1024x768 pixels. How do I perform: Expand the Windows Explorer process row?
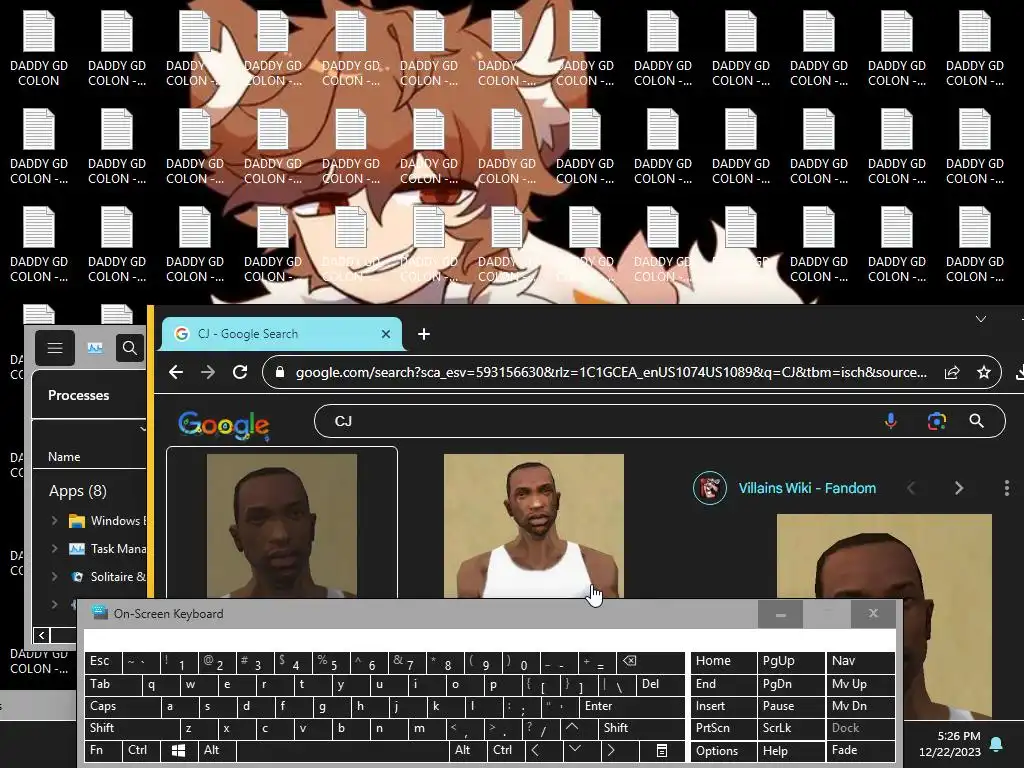[x=55, y=520]
